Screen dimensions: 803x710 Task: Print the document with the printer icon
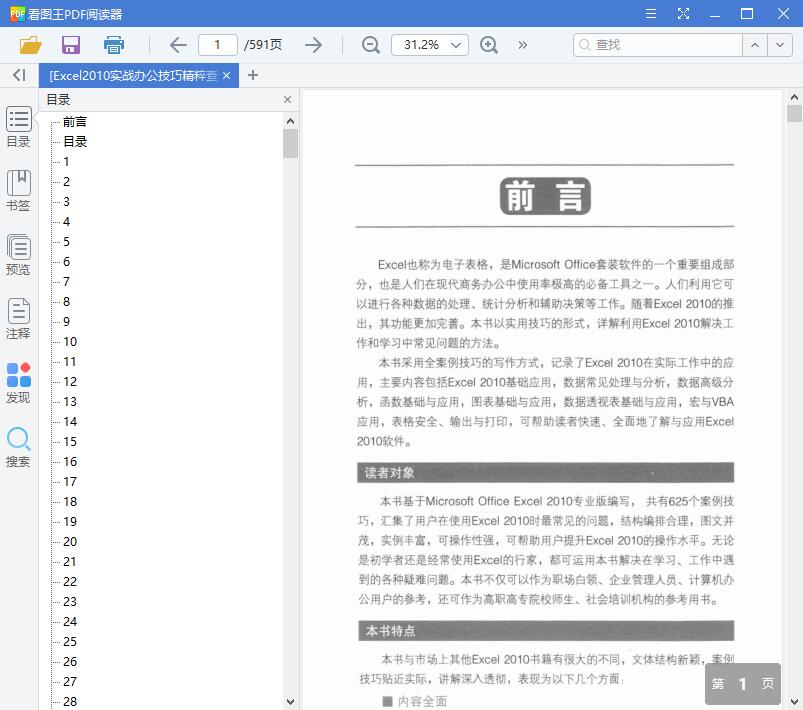point(114,45)
